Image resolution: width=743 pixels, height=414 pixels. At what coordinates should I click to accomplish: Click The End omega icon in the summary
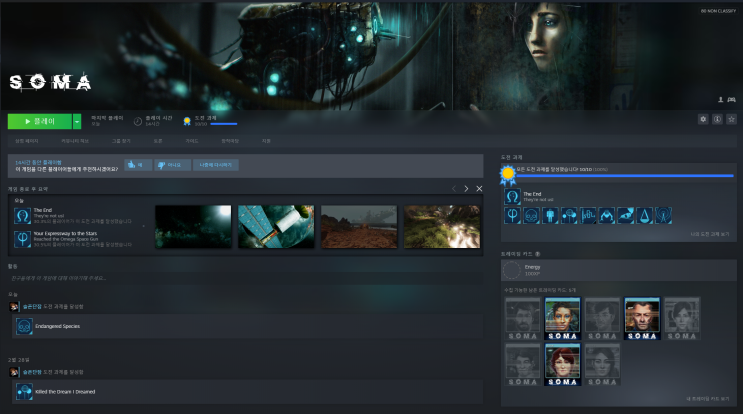pyautogui.click(x=22, y=216)
